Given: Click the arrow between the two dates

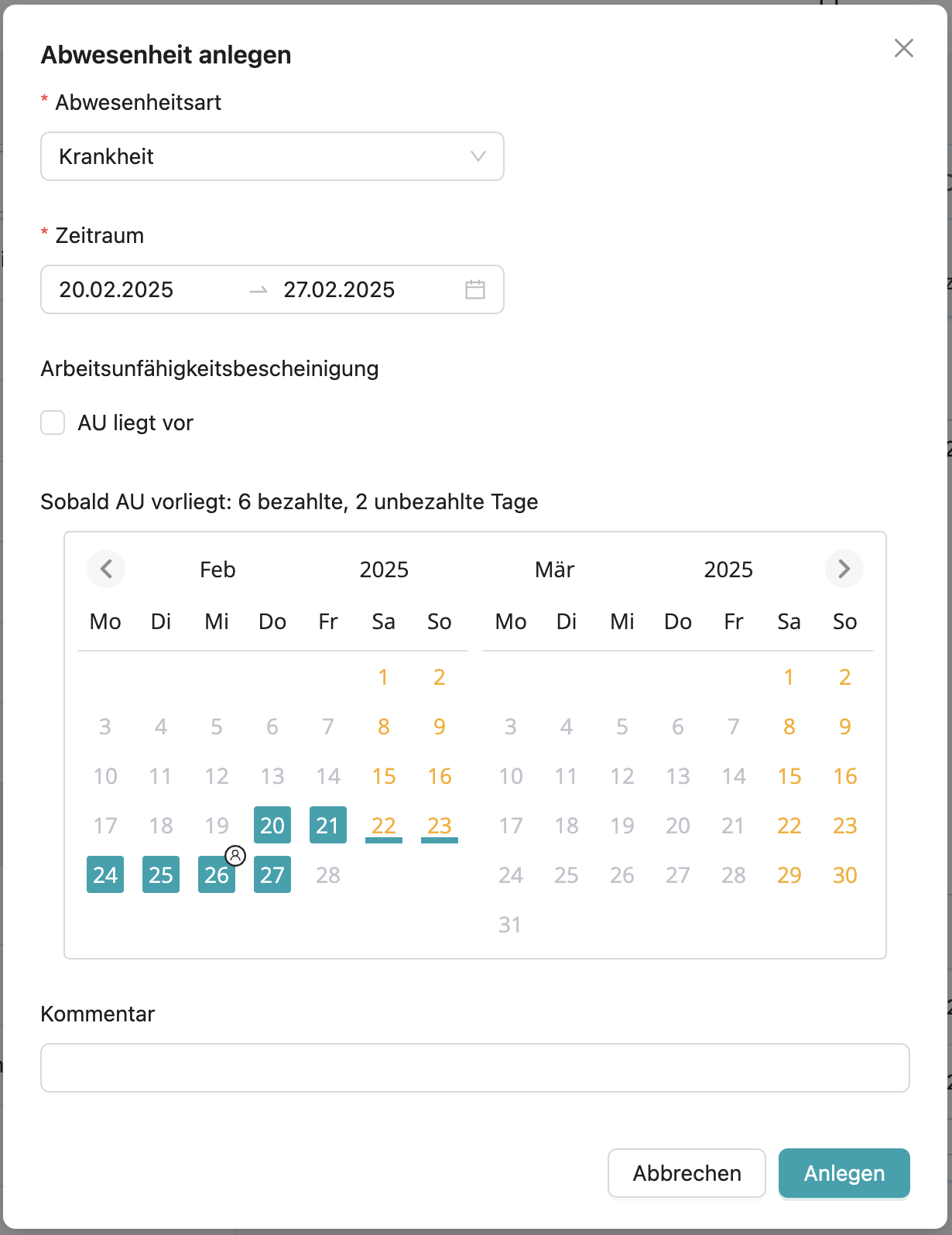Looking at the screenshot, I should pyautogui.click(x=261, y=289).
